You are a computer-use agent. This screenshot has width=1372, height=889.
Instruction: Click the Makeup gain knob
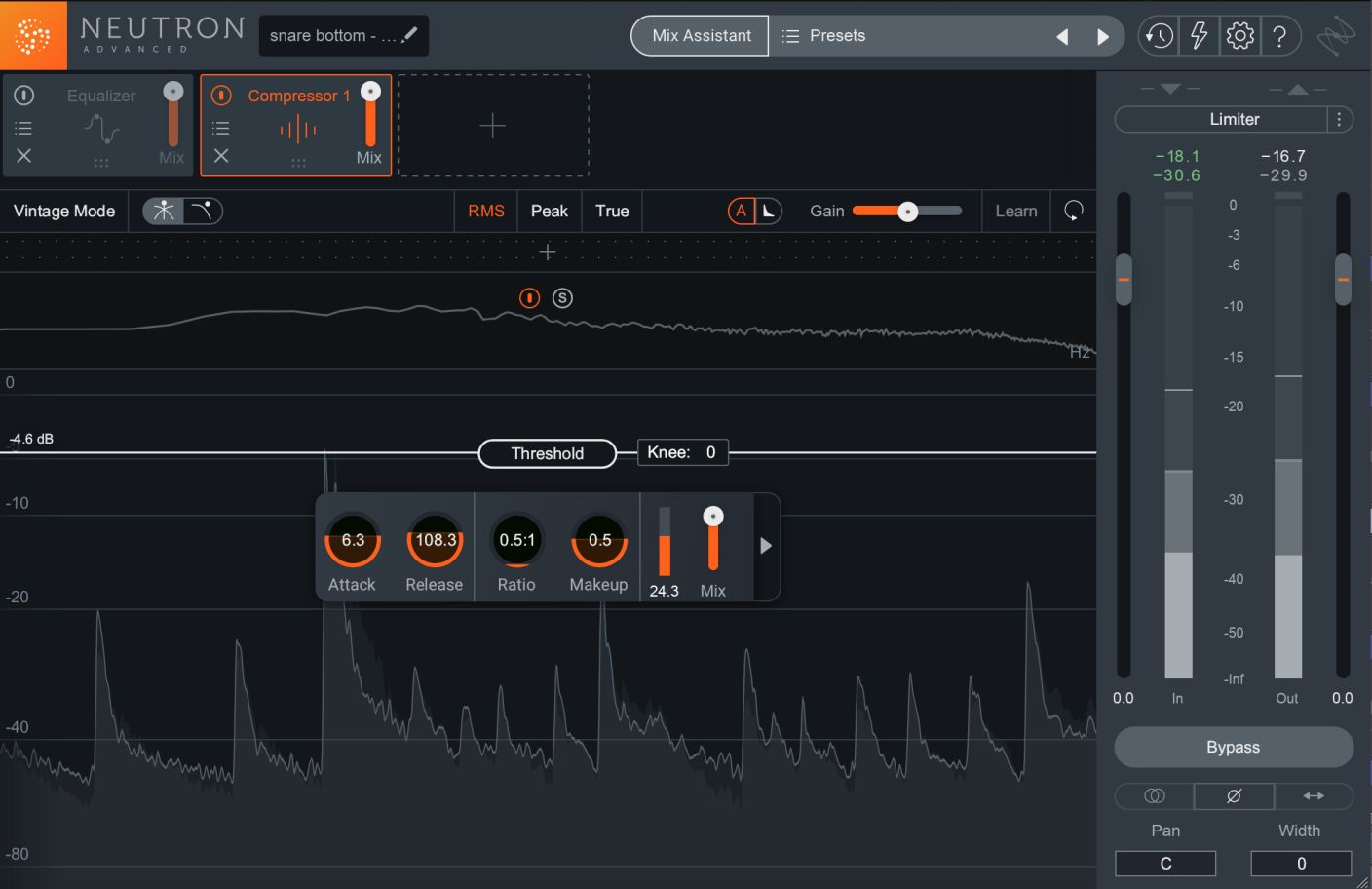[599, 540]
